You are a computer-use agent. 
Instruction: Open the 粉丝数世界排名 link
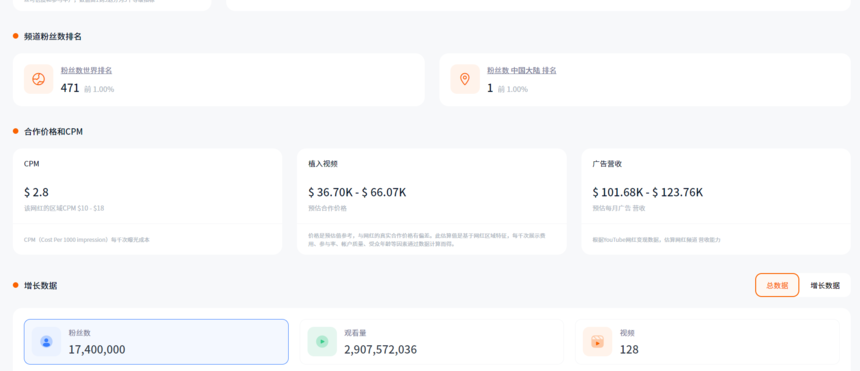pos(87,70)
